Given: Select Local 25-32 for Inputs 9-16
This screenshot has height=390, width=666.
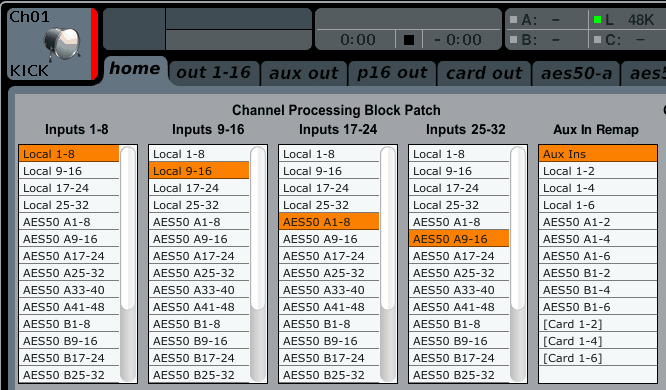Looking at the screenshot, I should (199, 205).
